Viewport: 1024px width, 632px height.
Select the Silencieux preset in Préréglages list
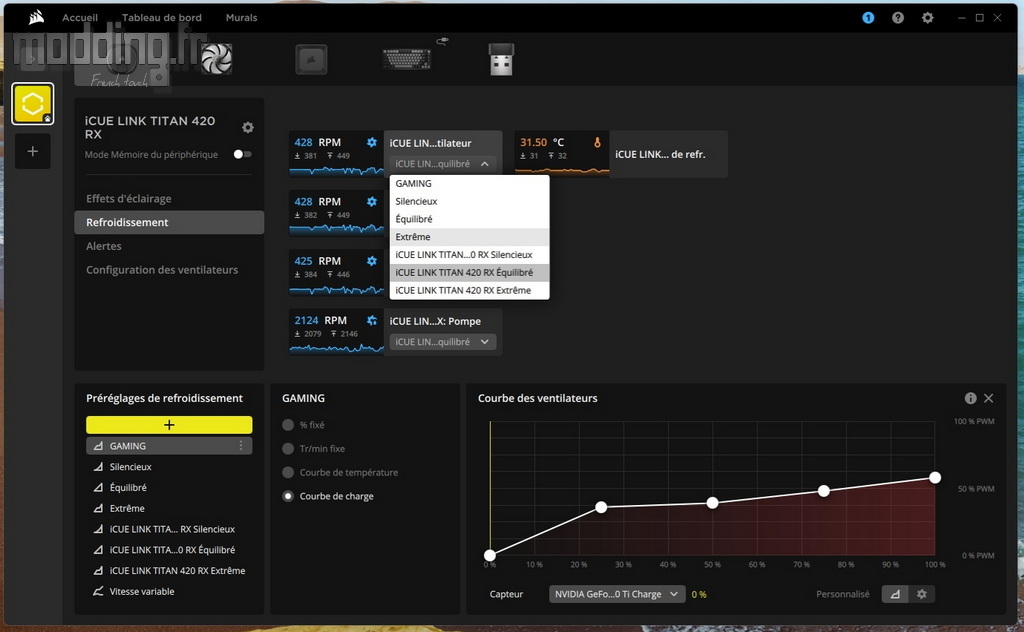click(x=169, y=467)
